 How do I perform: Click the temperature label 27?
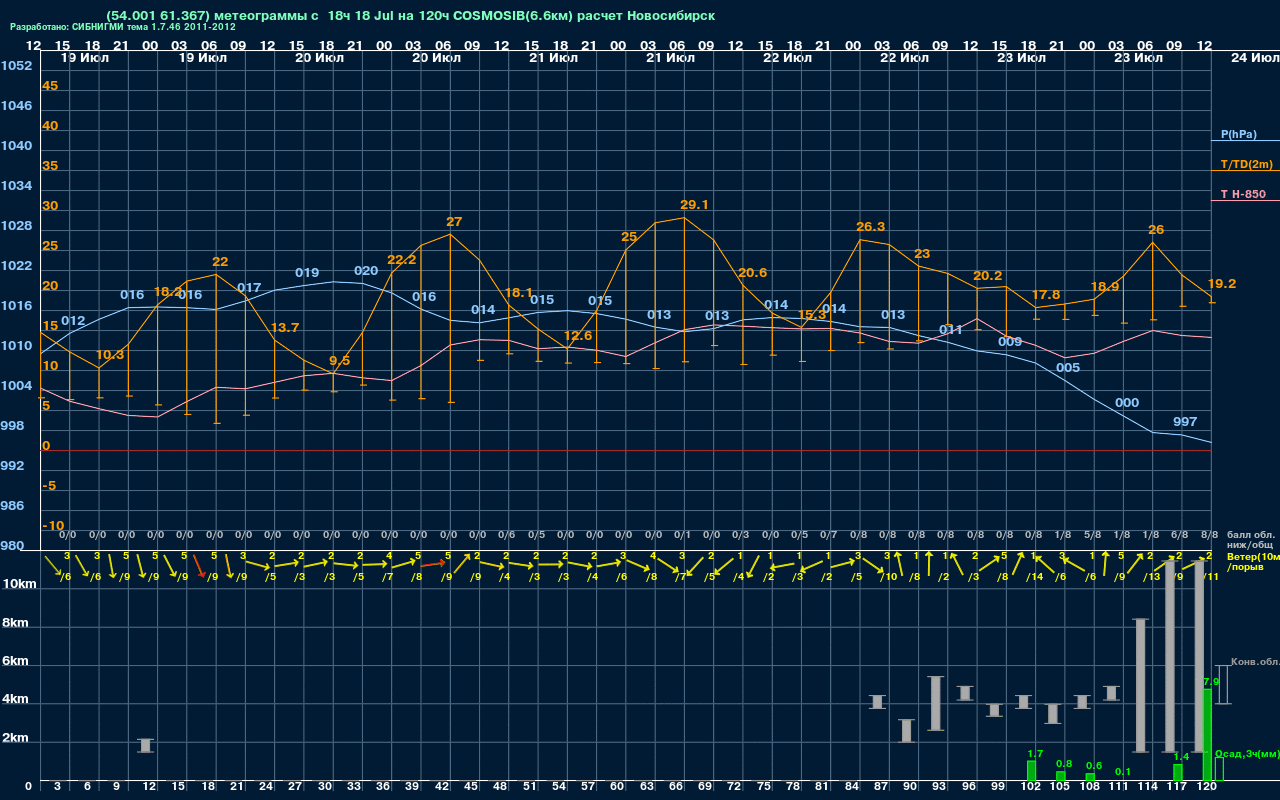click(x=454, y=222)
